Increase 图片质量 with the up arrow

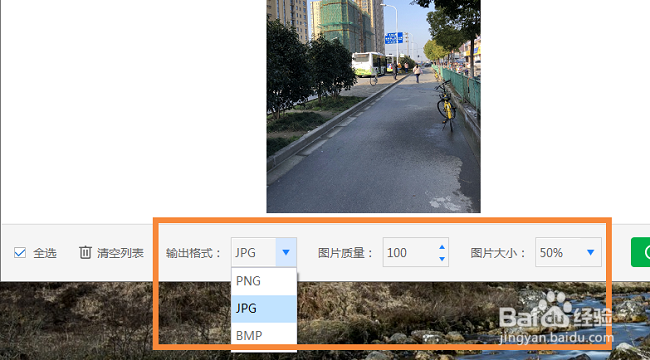click(x=442, y=247)
